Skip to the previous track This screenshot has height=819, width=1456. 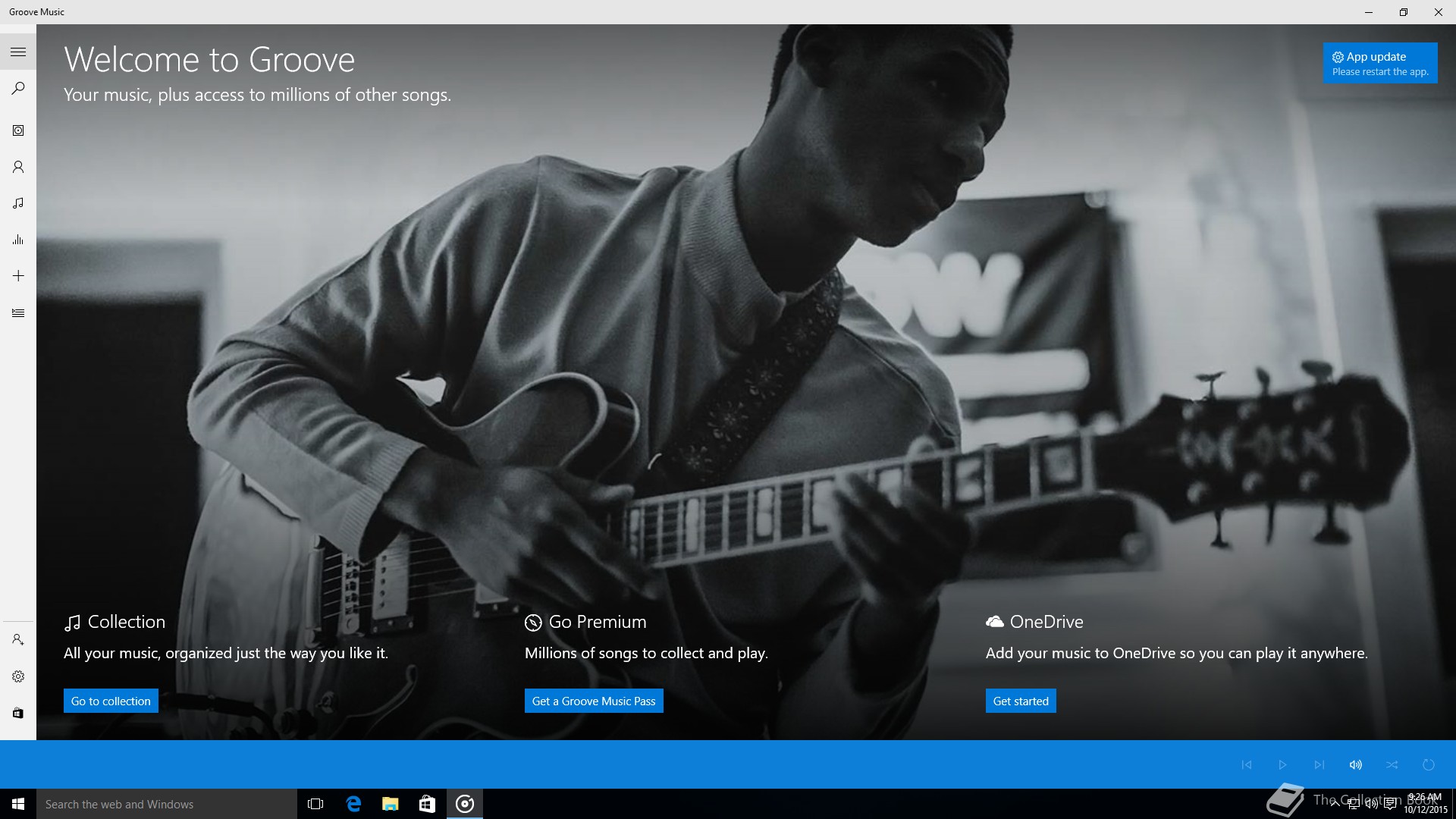(x=1246, y=764)
